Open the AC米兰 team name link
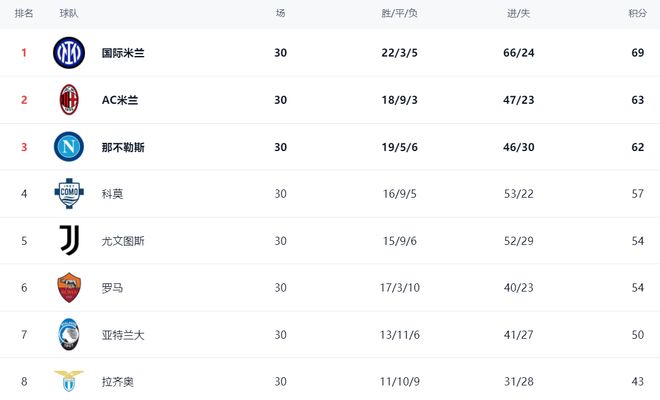660x400 pixels. [120, 100]
